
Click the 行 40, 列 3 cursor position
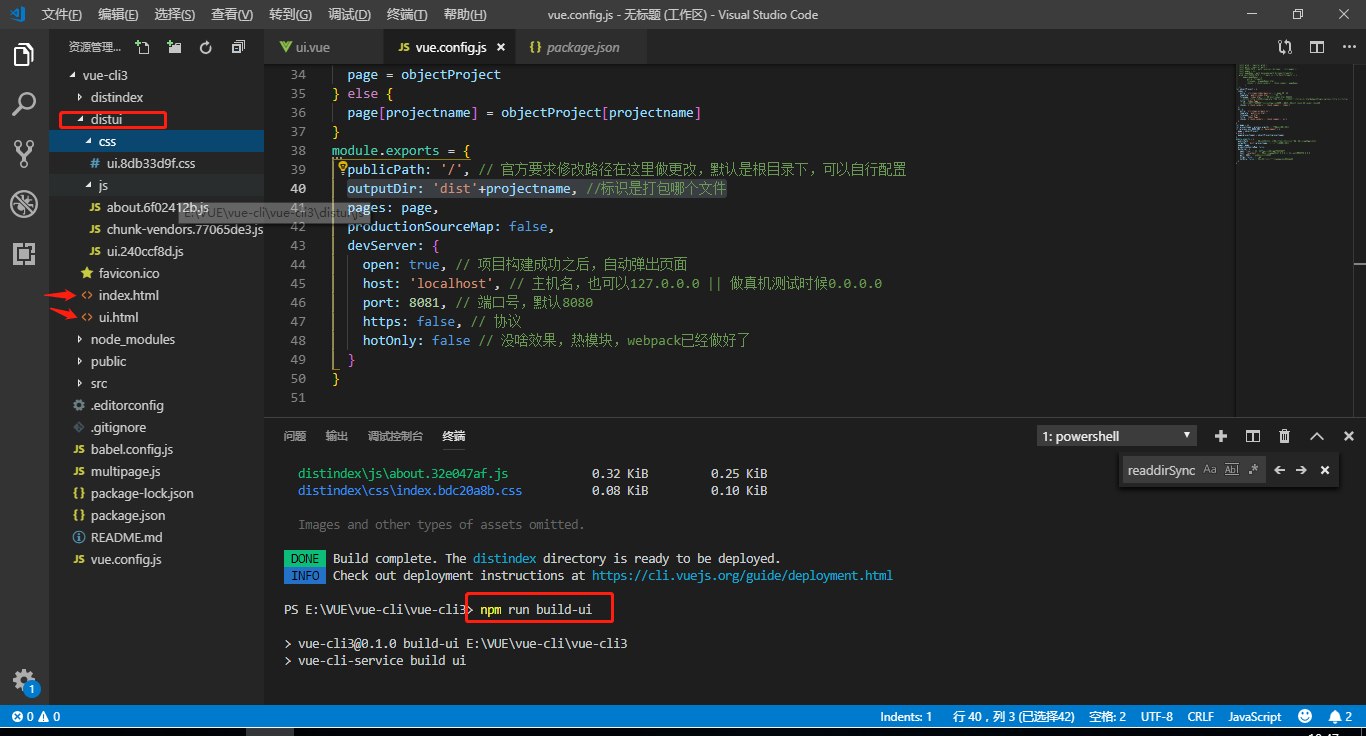coord(1014,716)
